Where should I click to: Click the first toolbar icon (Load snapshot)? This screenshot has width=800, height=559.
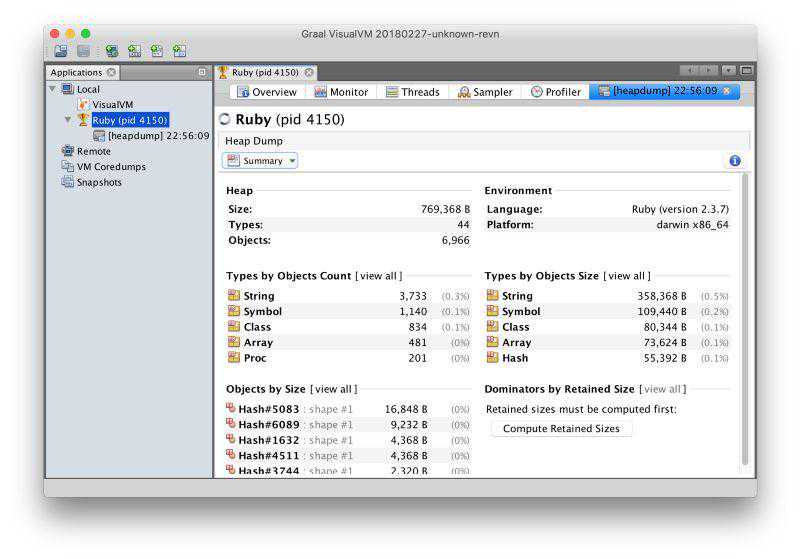pyautogui.click(x=61, y=51)
